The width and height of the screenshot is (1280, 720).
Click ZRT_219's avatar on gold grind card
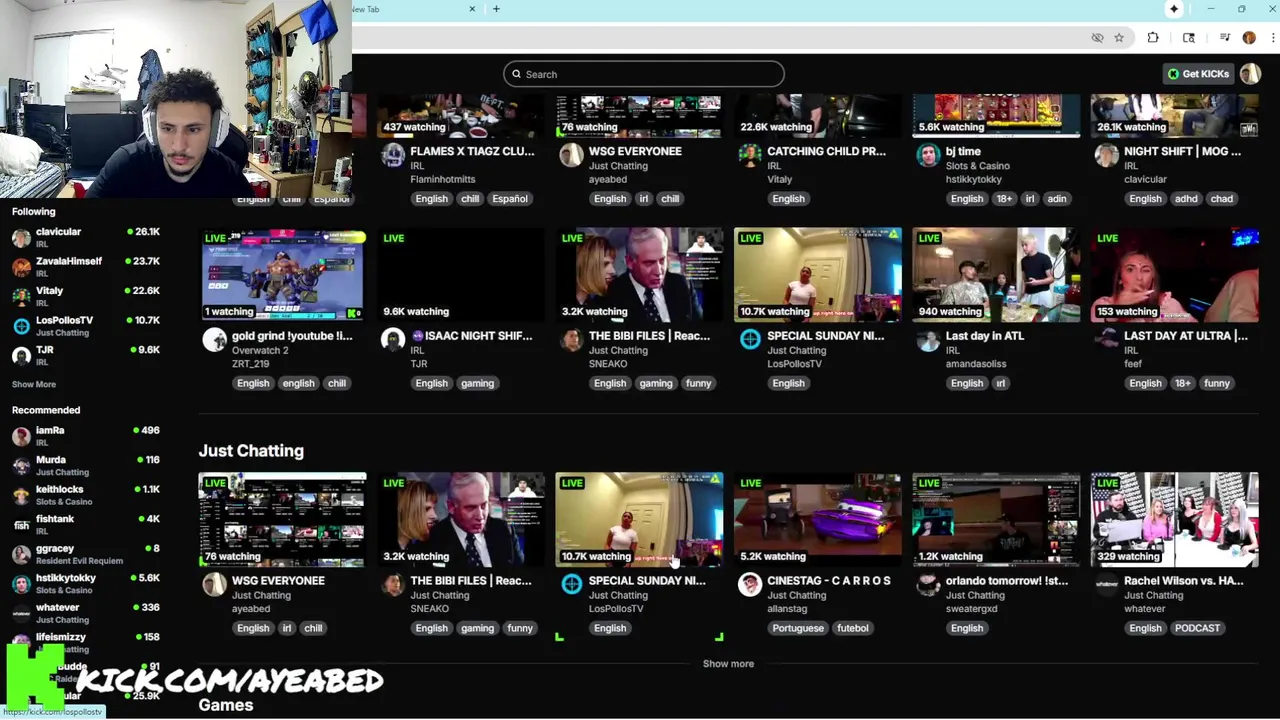[214, 340]
